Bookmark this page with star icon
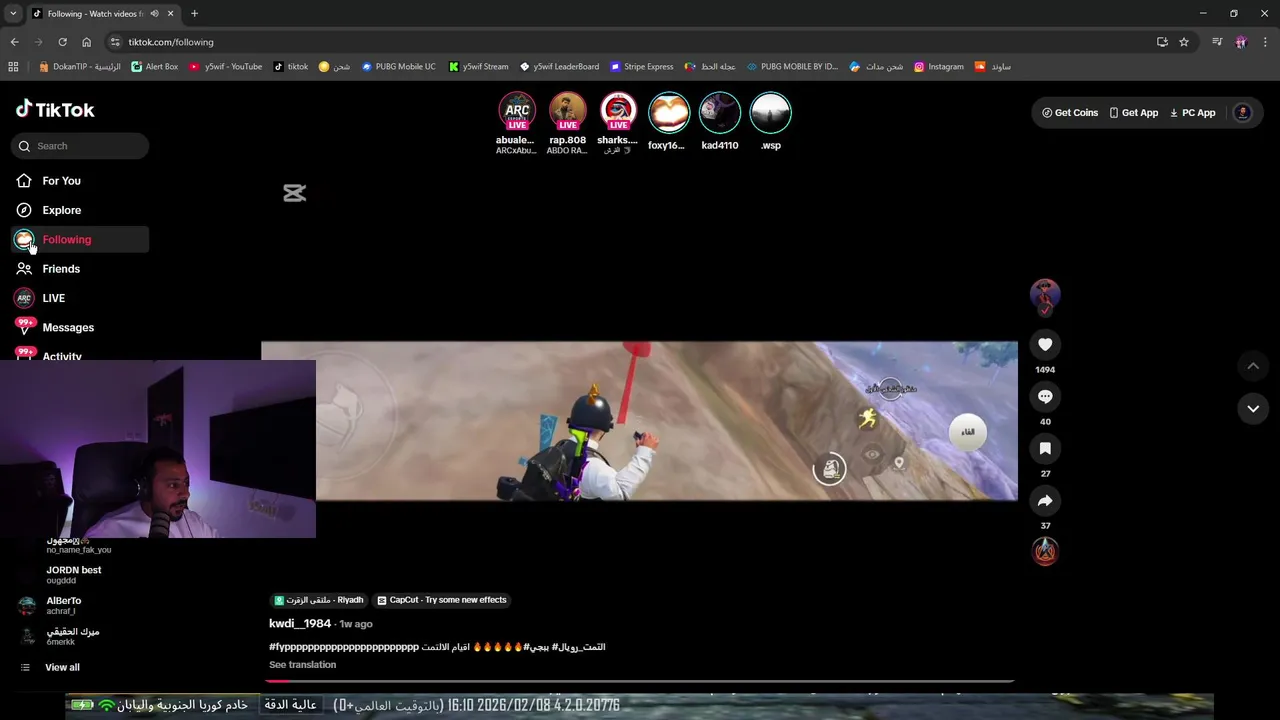1280x720 pixels. click(x=1184, y=42)
